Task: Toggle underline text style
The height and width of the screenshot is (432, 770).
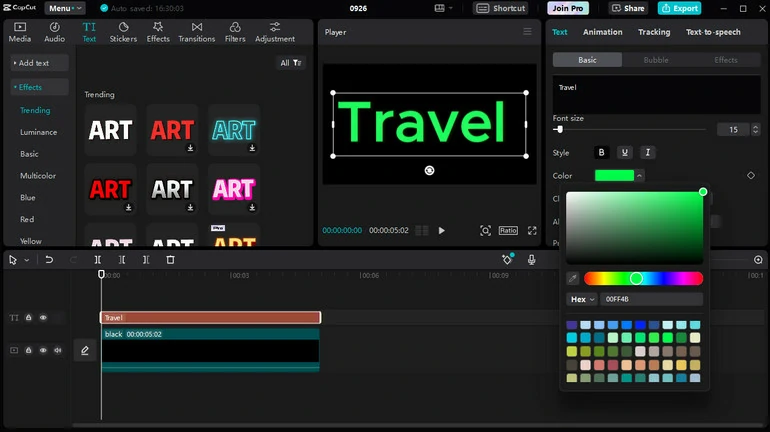Action: click(x=625, y=153)
